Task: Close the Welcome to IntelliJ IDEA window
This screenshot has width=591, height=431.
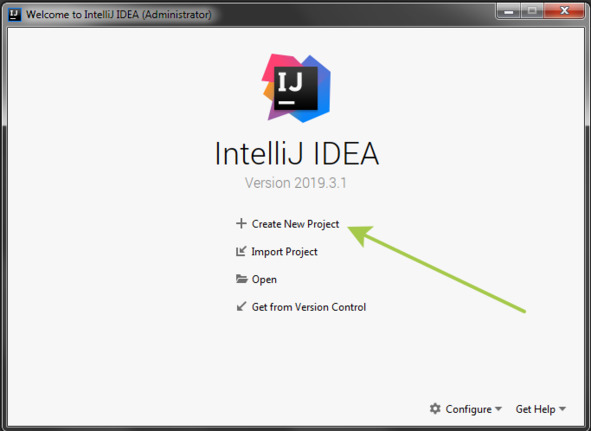Action: [x=564, y=11]
